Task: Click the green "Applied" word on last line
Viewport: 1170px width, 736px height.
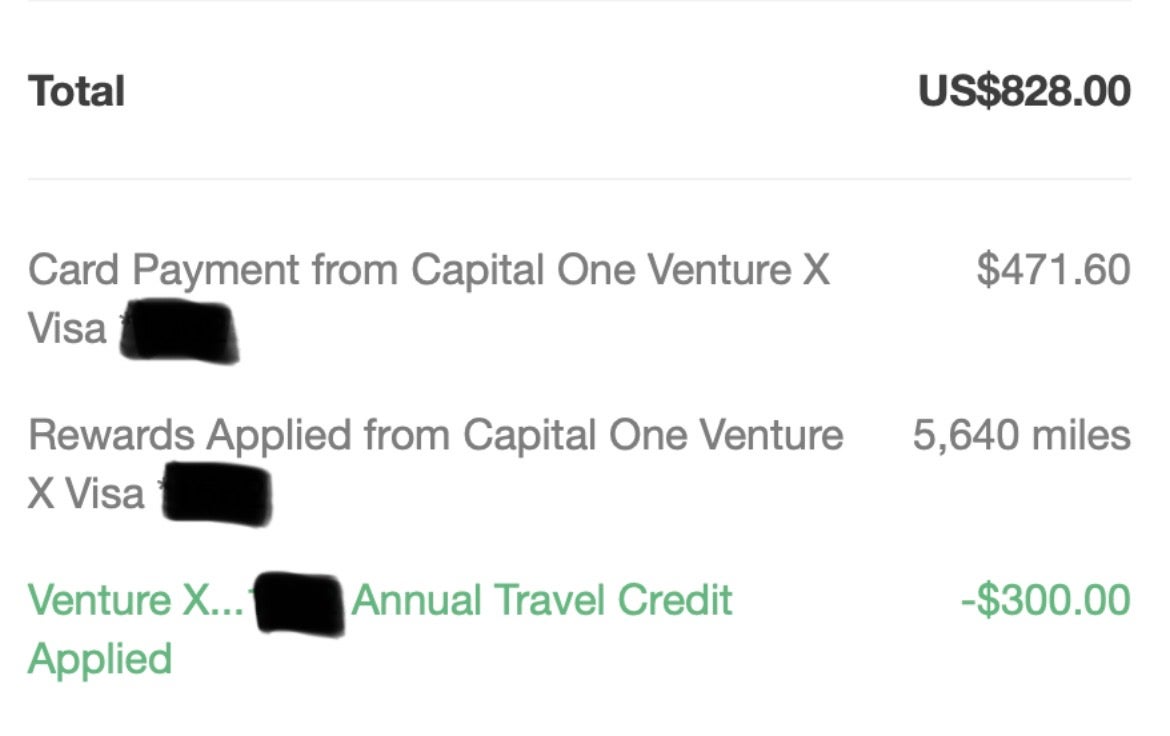Action: (x=100, y=659)
